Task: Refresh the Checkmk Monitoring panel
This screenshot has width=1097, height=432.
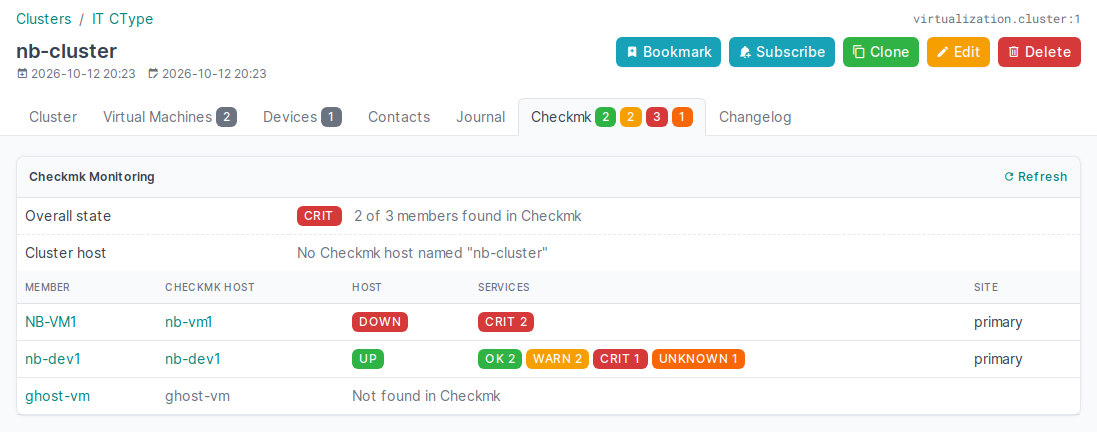Action: pos(1035,176)
